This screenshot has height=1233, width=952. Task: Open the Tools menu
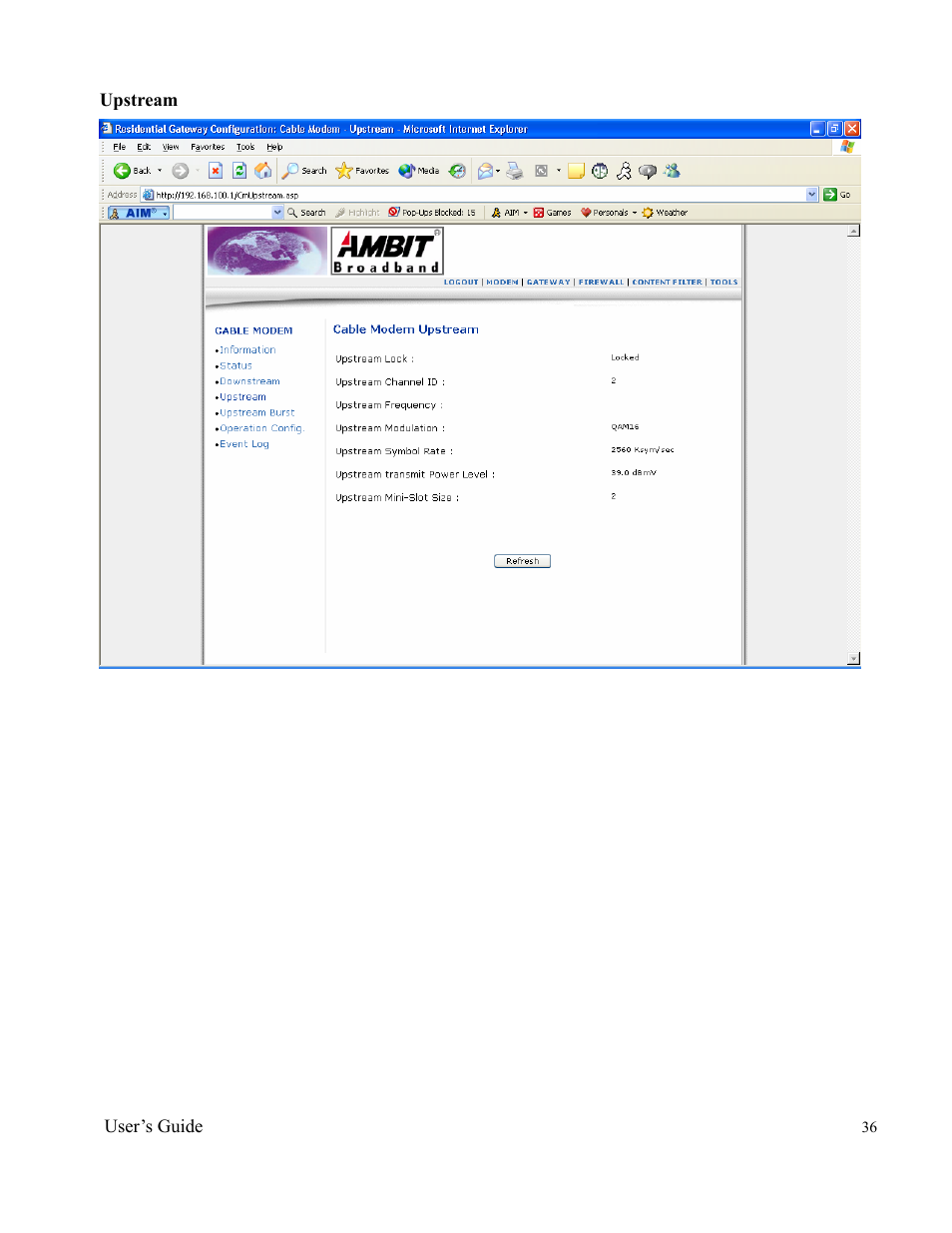[x=245, y=147]
